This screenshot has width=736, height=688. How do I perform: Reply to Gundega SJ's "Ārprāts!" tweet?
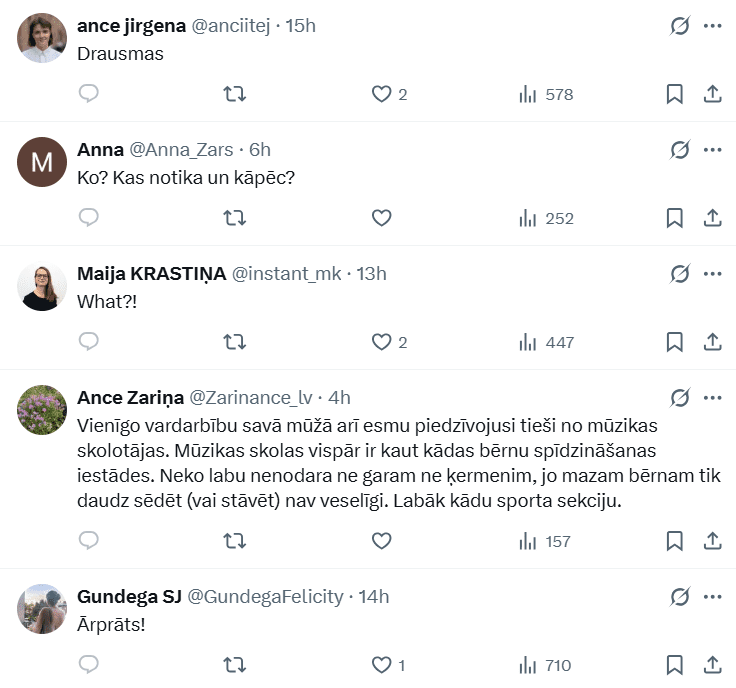click(89, 665)
